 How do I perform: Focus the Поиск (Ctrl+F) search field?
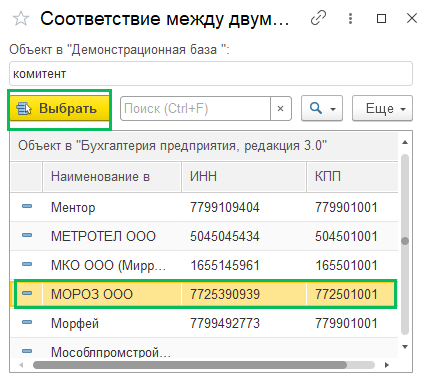(195, 109)
